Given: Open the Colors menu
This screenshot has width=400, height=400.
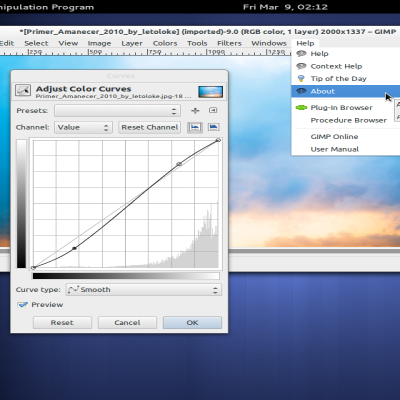Looking at the screenshot, I should click(165, 43).
